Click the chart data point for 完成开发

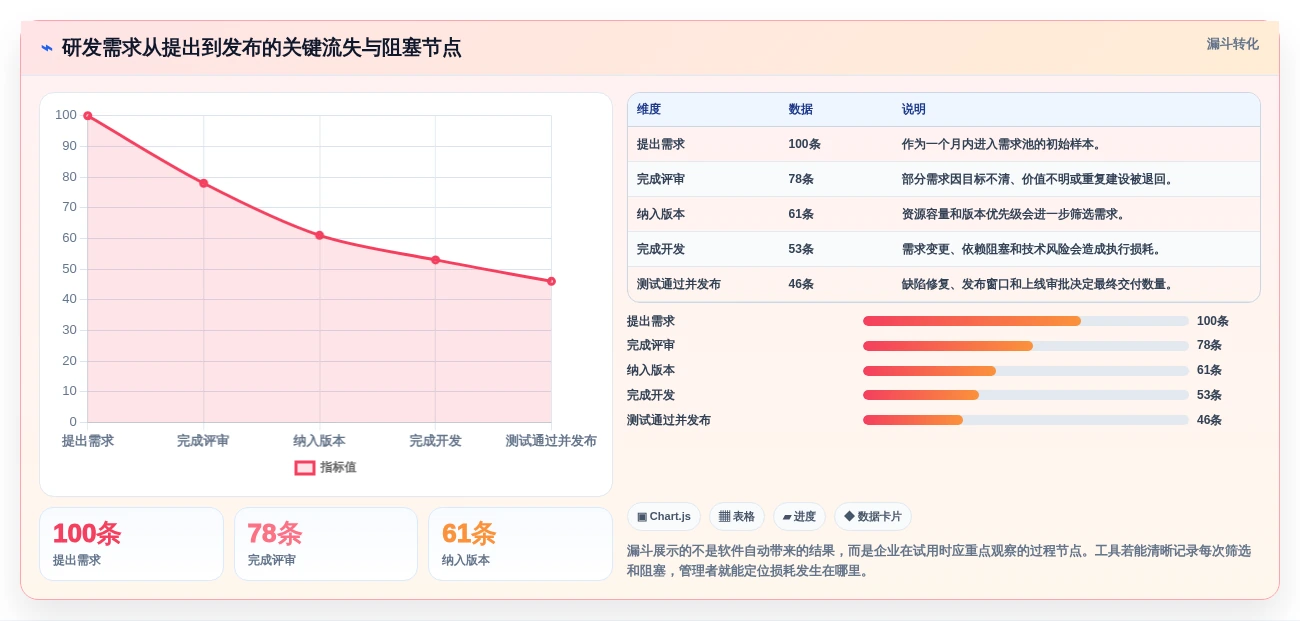(435, 260)
